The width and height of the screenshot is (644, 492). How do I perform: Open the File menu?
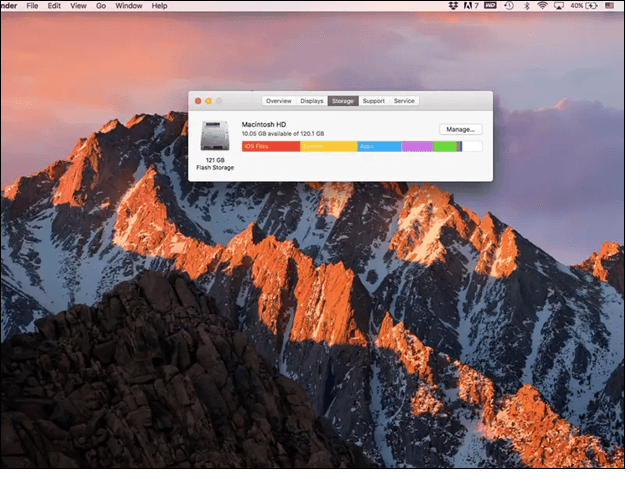pyautogui.click(x=32, y=6)
